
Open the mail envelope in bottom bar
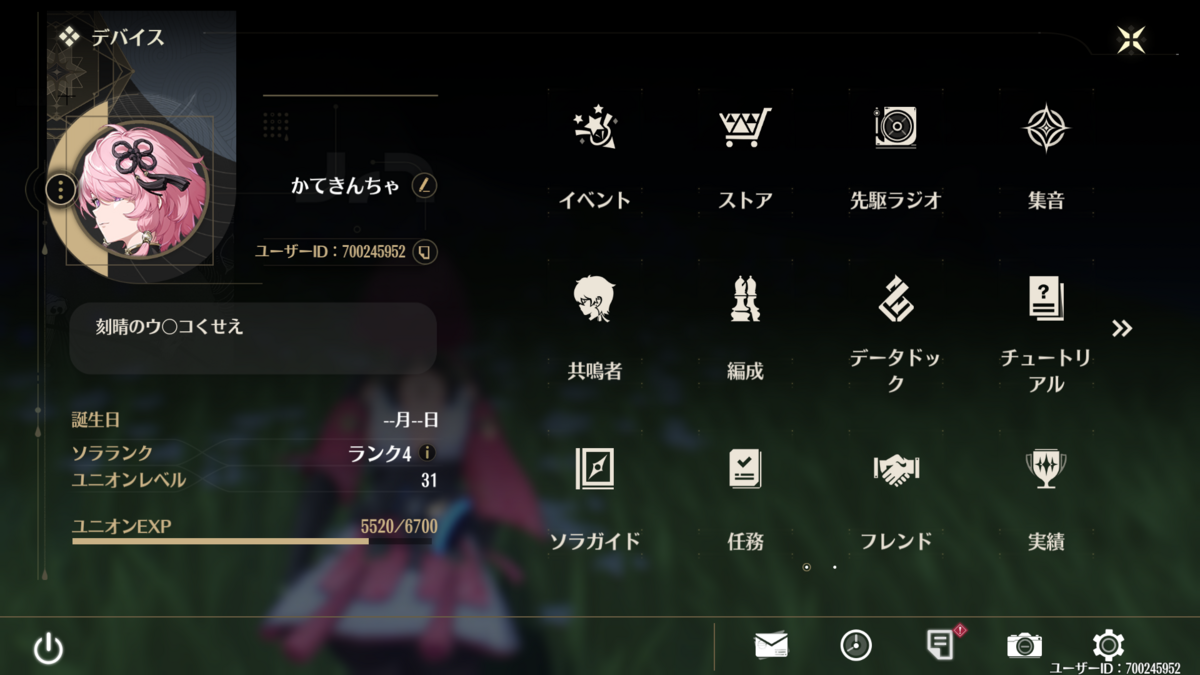click(771, 645)
